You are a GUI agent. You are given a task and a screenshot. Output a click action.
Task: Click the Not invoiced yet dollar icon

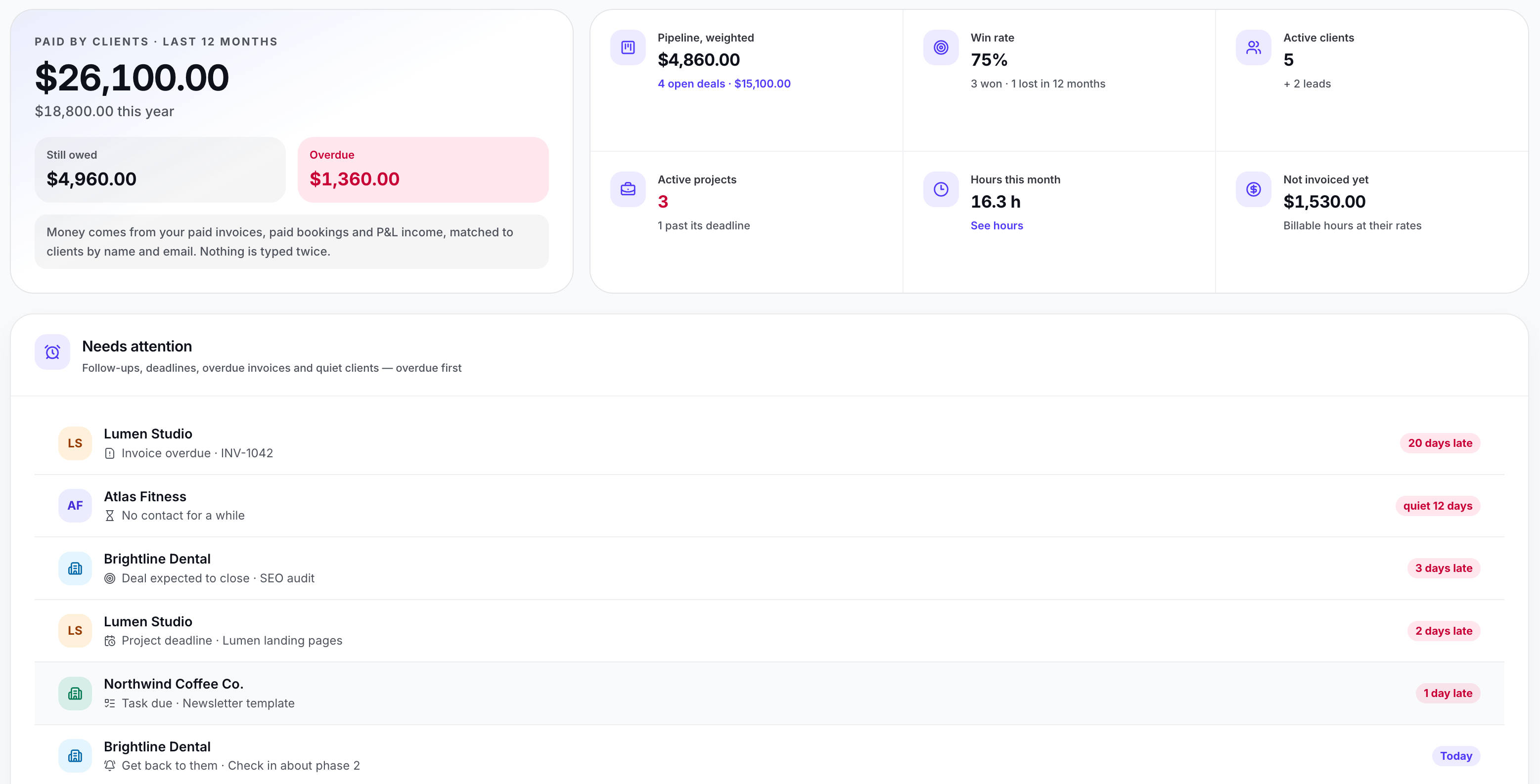tap(1253, 189)
